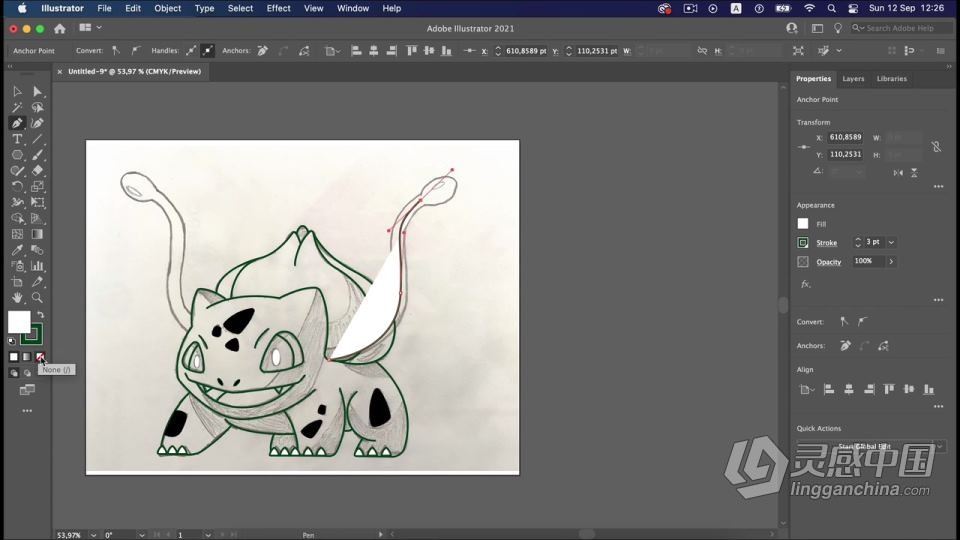This screenshot has height=540, width=960.
Task: Activate the Pen tool in the toolbar
Action: tap(17, 123)
